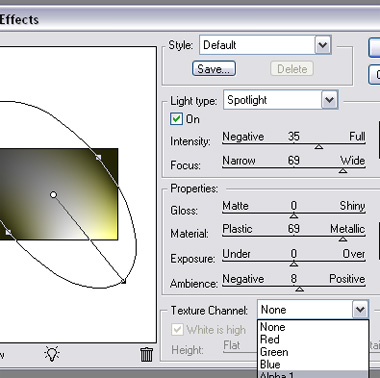Click the Save... style button
The height and width of the screenshot is (378, 380).
tap(214, 69)
